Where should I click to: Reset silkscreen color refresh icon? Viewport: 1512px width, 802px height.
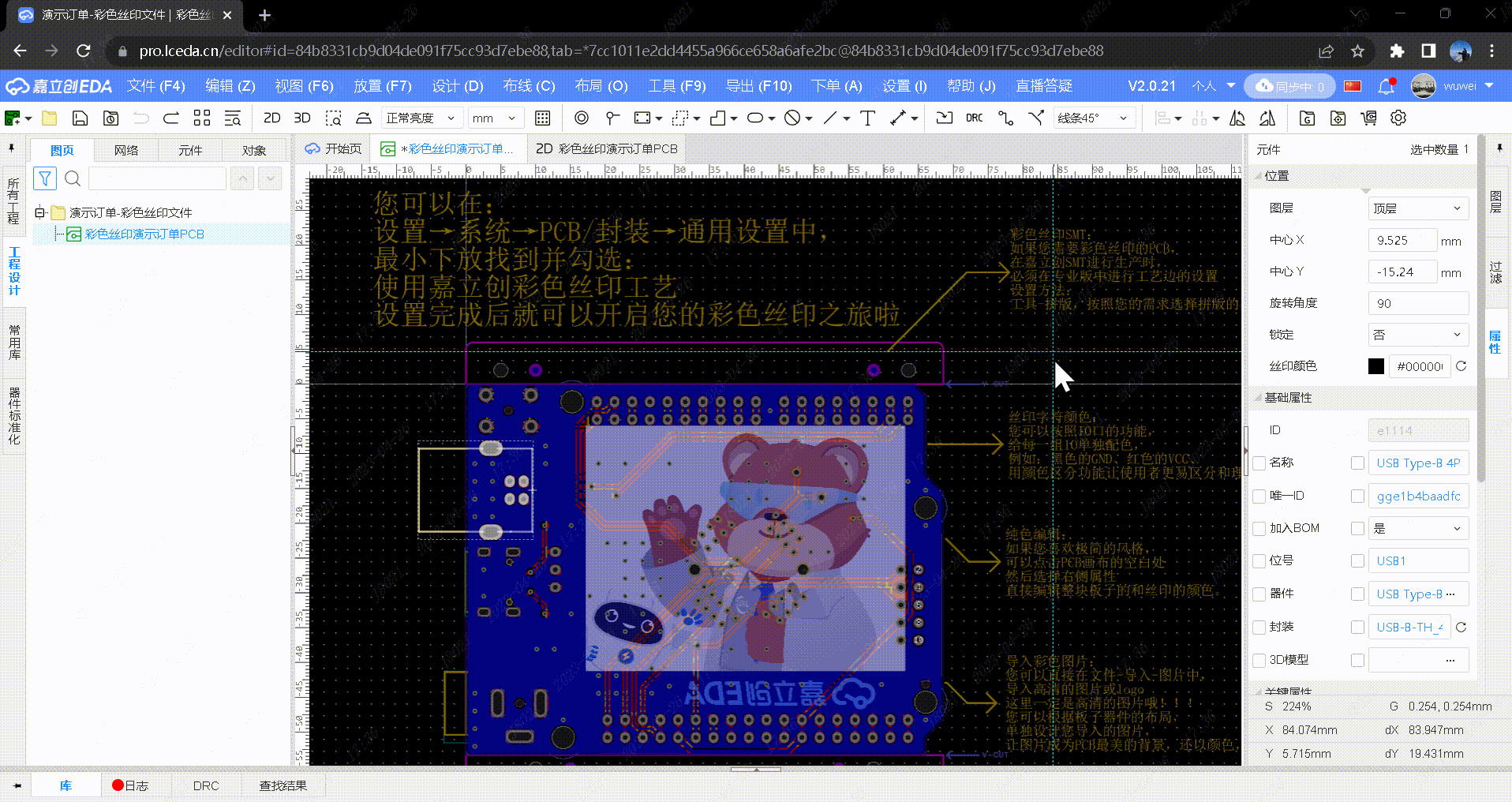[1461, 366]
